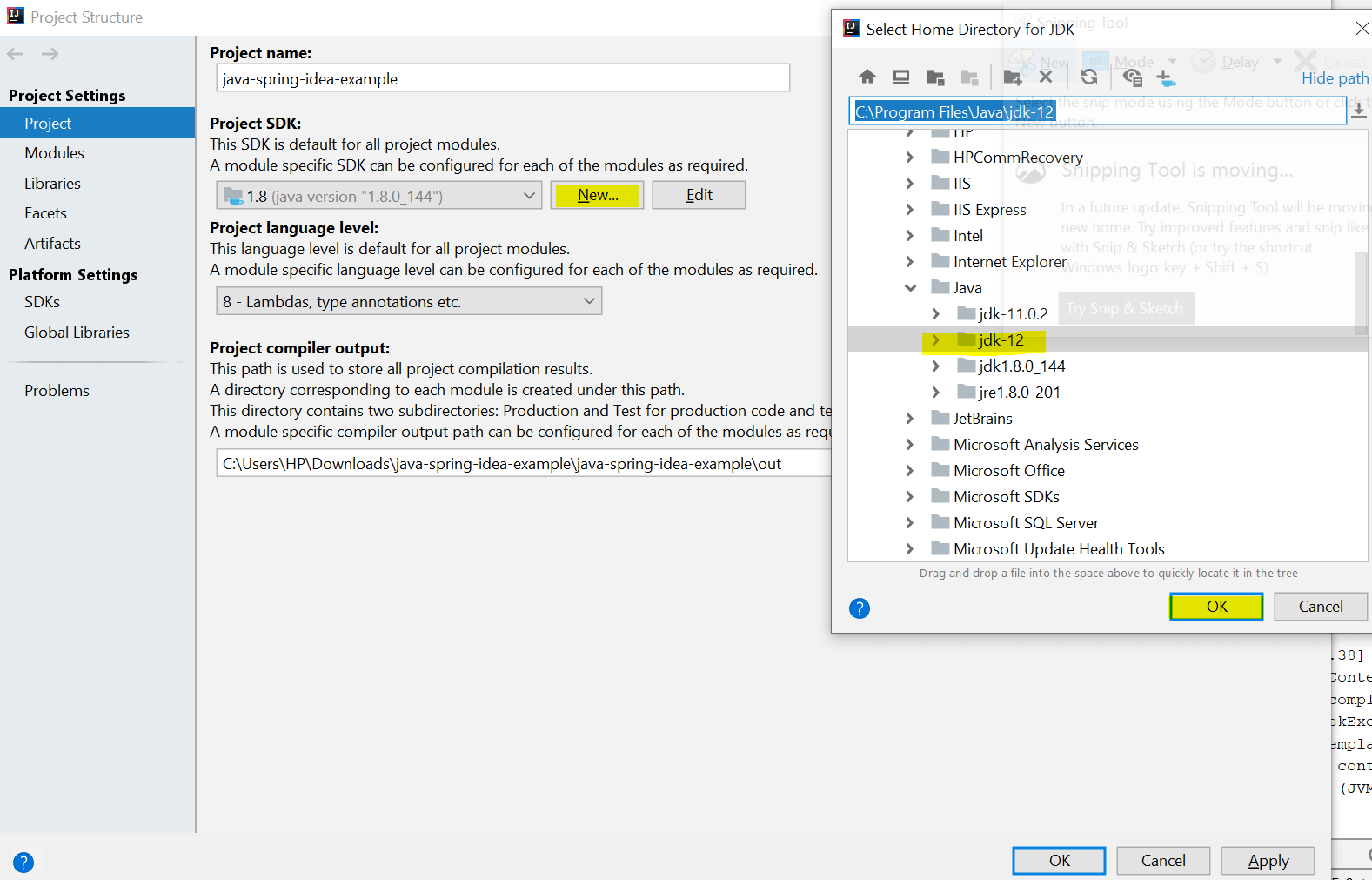
Task: Click the Intel folder icon
Action: (x=940, y=234)
